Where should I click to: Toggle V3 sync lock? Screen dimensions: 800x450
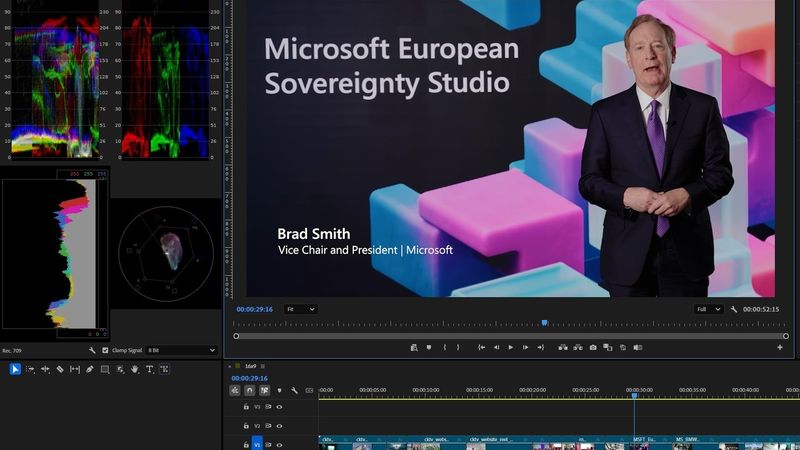268,407
